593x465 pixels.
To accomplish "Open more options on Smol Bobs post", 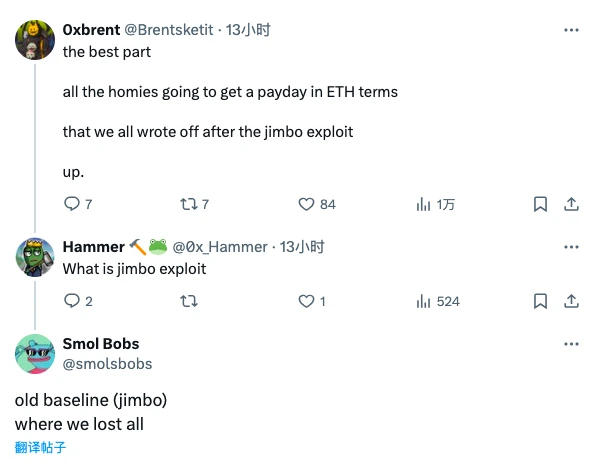I will (x=571, y=344).
